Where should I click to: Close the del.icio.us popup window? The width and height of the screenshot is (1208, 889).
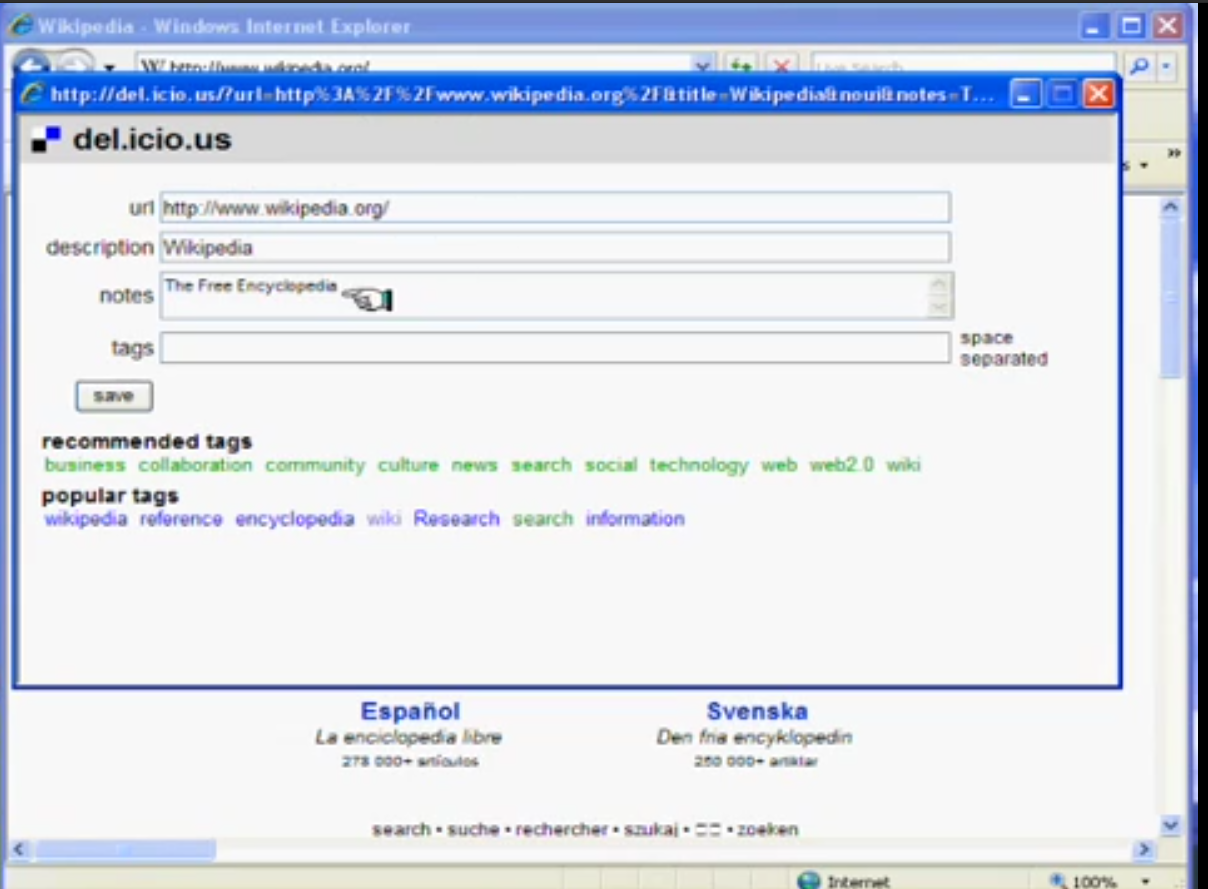point(1099,94)
